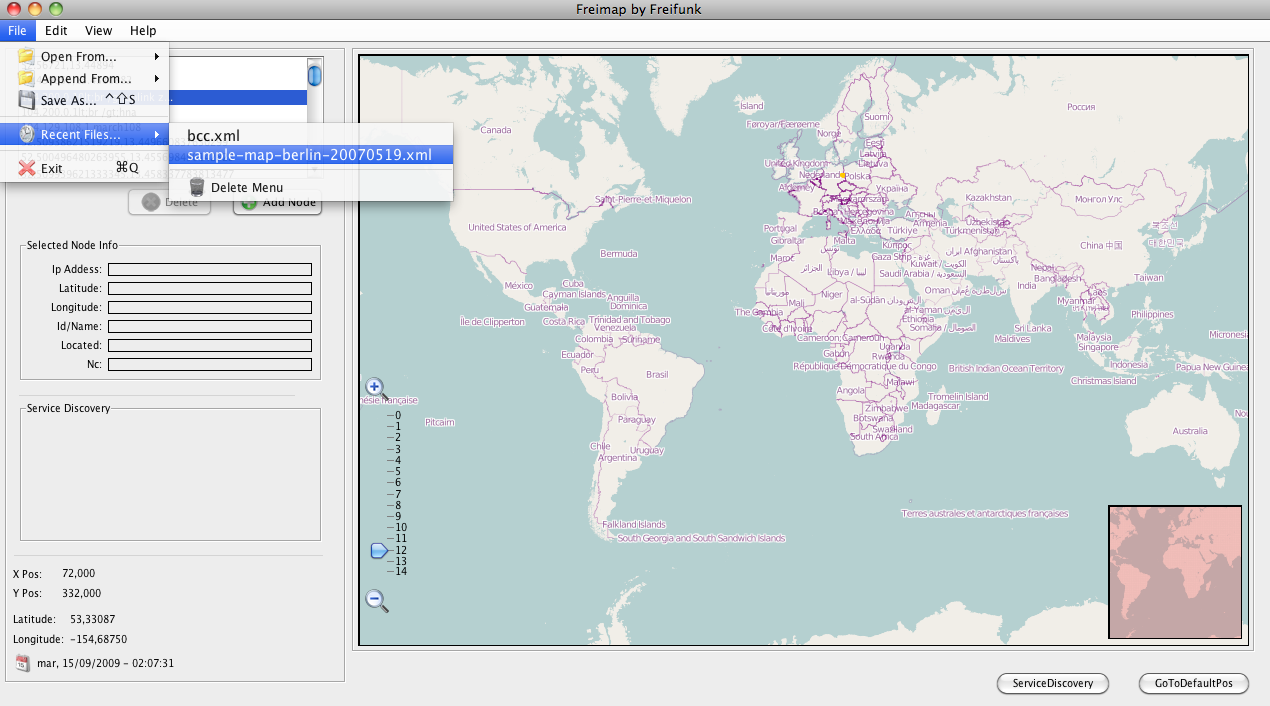
Task: Click the Recent Files clock icon
Action: tap(27, 134)
